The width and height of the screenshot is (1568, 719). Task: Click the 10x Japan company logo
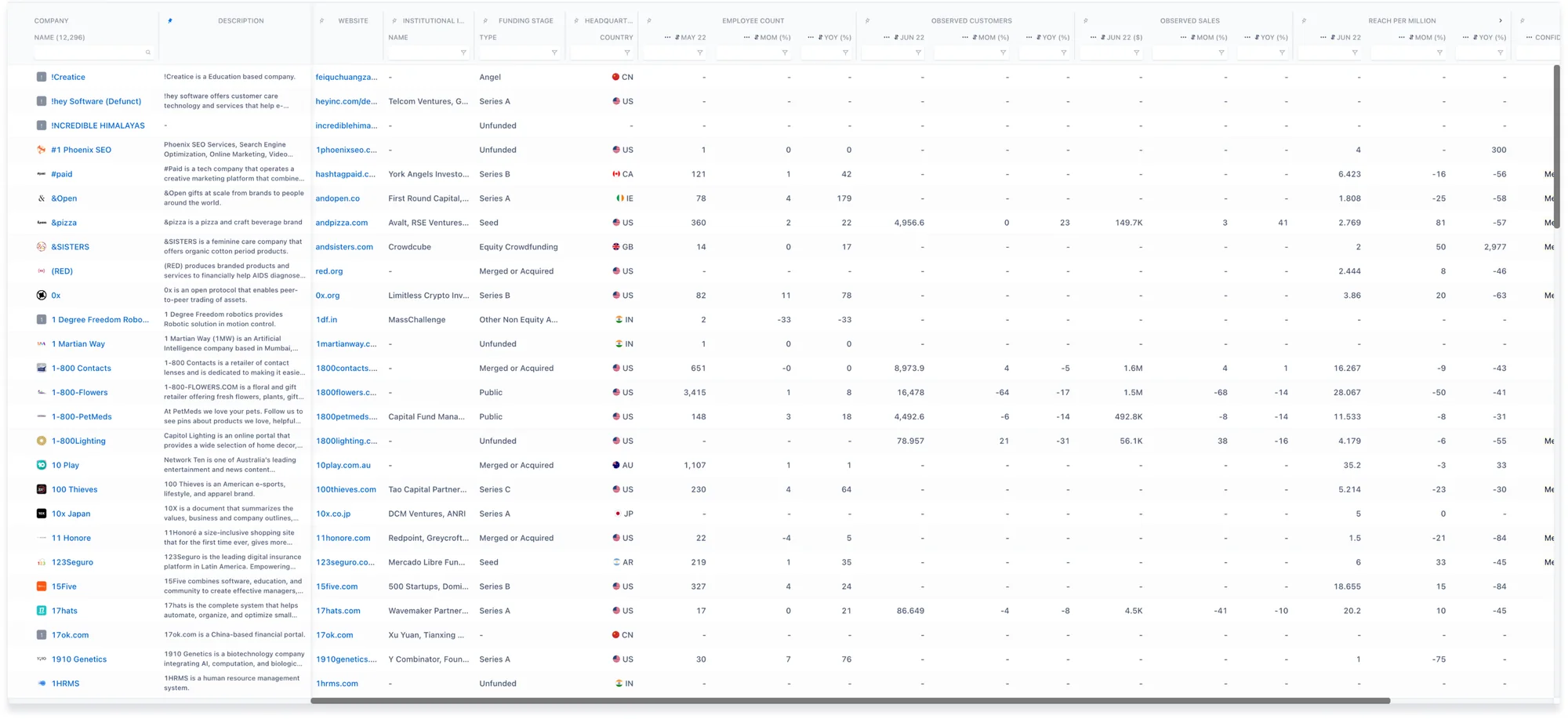coord(42,514)
